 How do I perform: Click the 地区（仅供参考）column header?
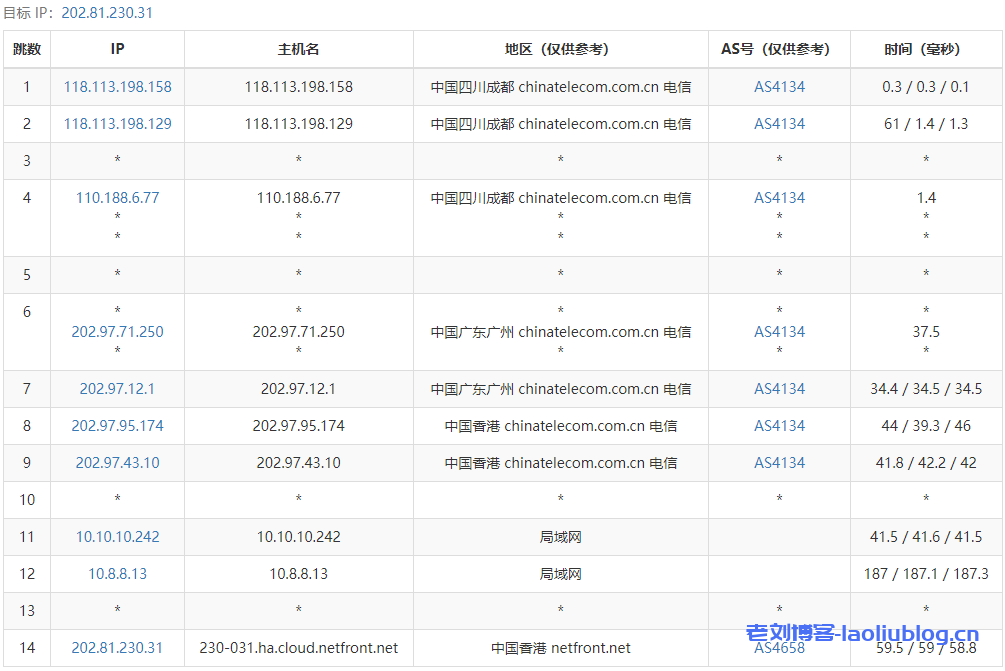(x=560, y=48)
